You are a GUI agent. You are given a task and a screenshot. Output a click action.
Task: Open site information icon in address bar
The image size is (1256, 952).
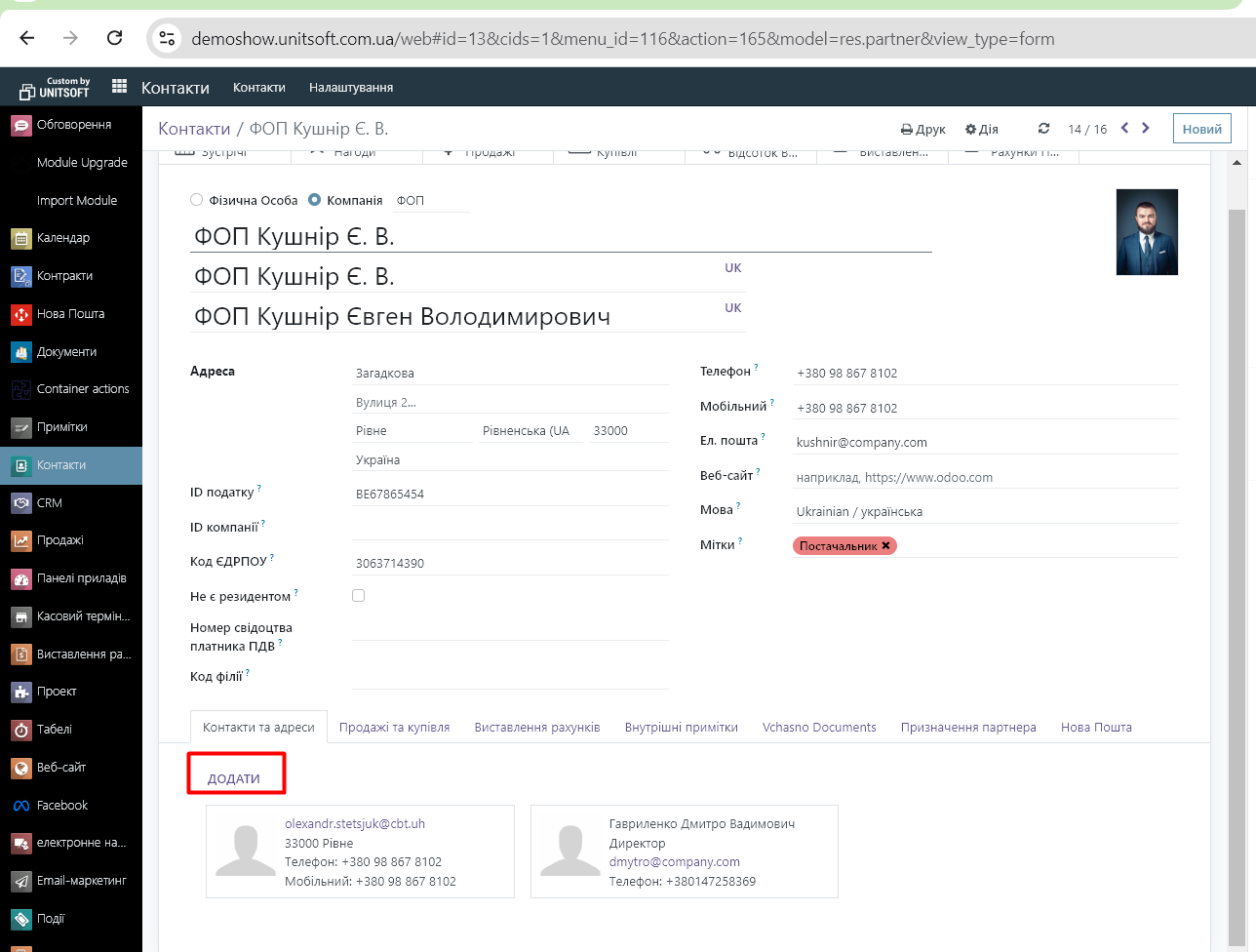pyautogui.click(x=167, y=39)
